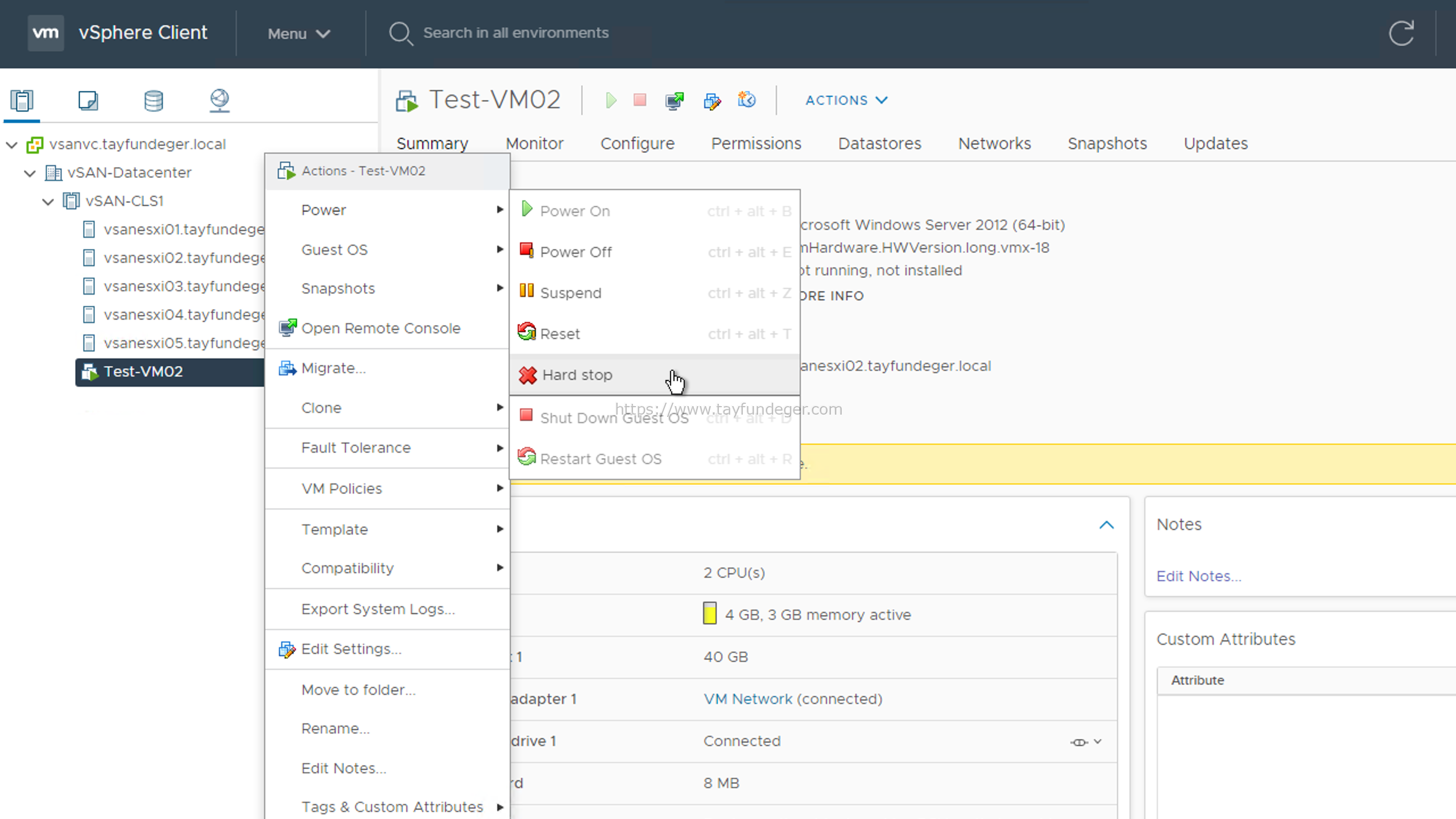1456x819 pixels.
Task: Click the red Power Off toolbar icon
Action: (640, 100)
